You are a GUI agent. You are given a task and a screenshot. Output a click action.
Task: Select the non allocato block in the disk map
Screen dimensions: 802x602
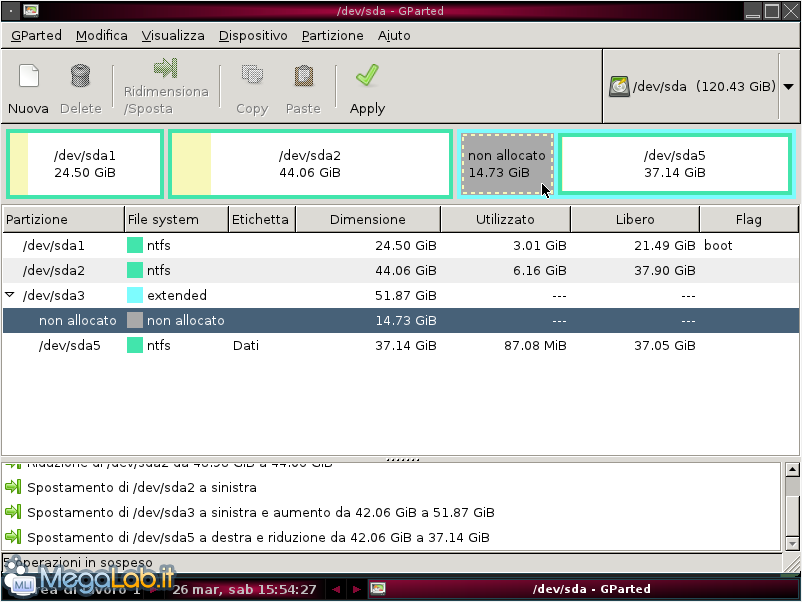tap(507, 164)
